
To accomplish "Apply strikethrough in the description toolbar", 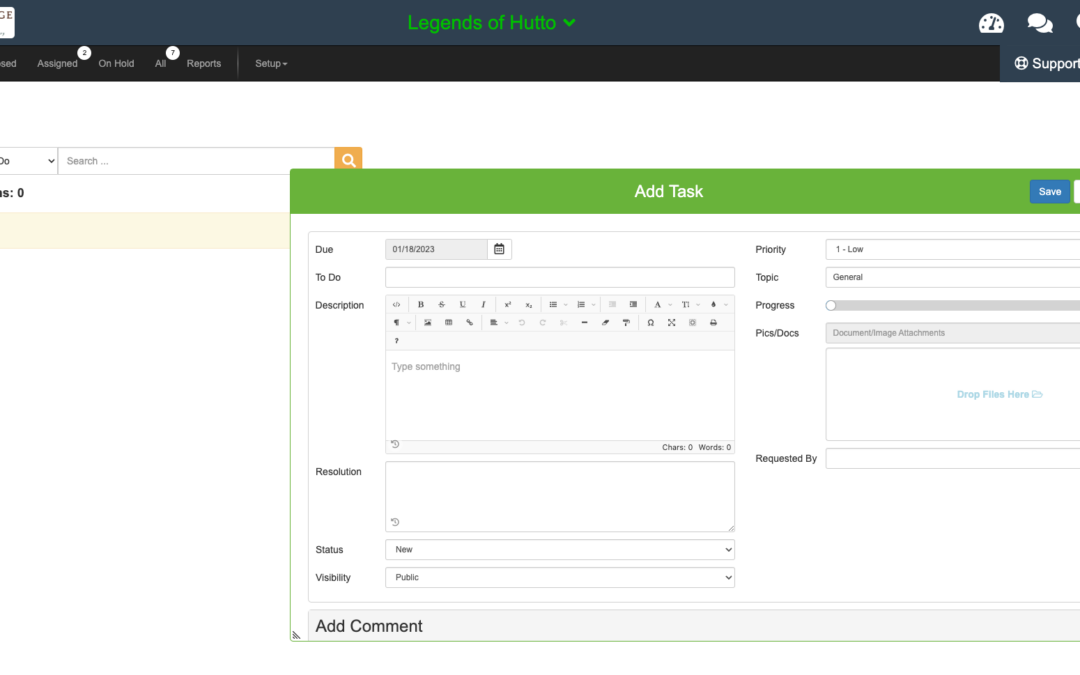I will tap(441, 305).
